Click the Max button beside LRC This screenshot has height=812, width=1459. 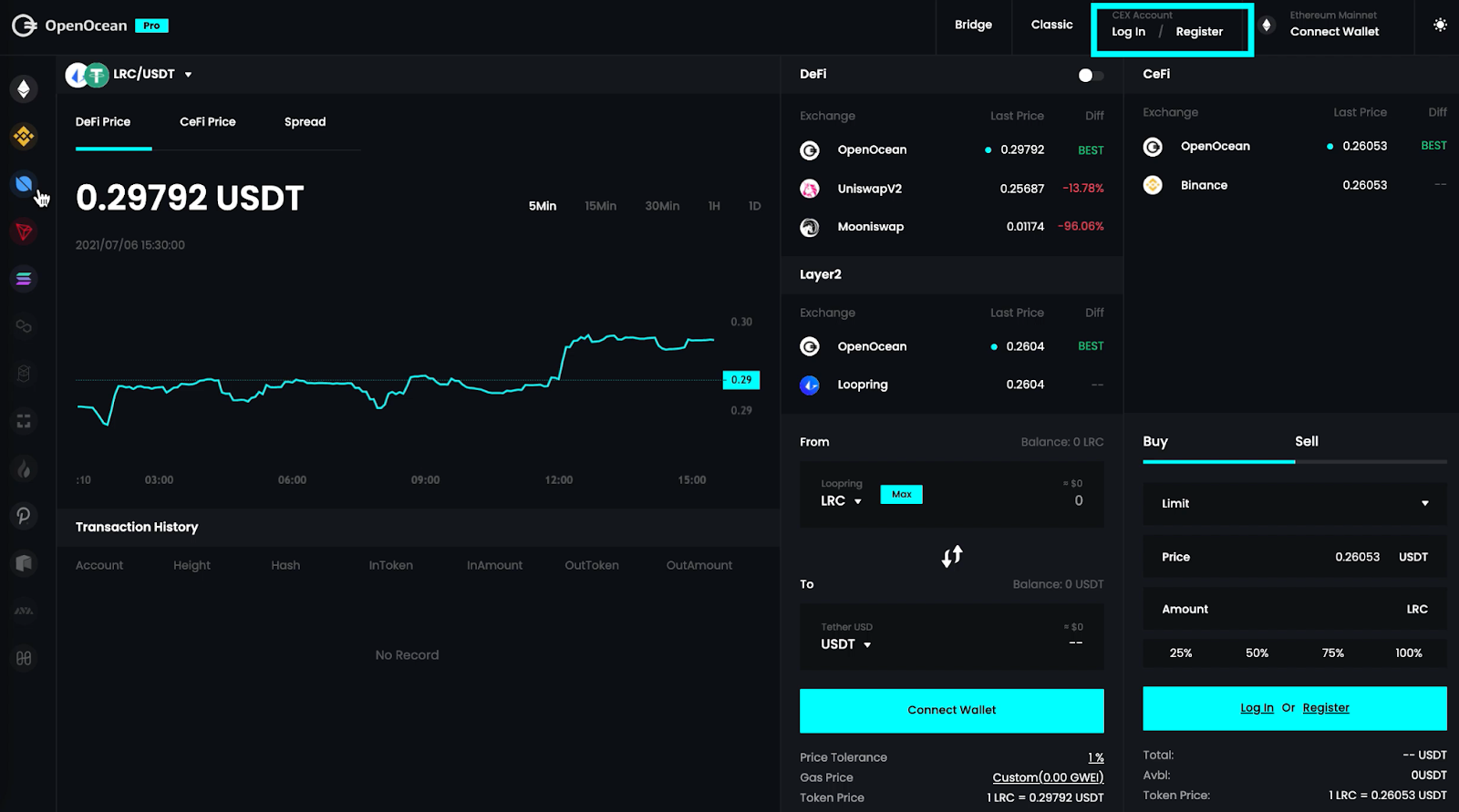[x=901, y=494]
